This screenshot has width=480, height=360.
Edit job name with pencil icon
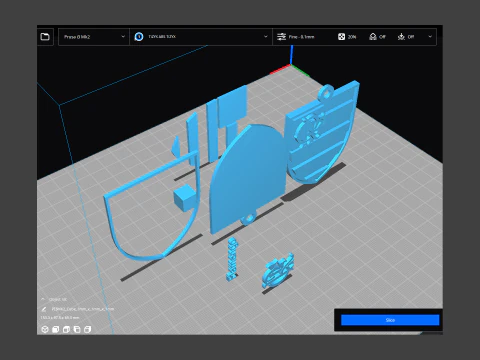coord(44,309)
